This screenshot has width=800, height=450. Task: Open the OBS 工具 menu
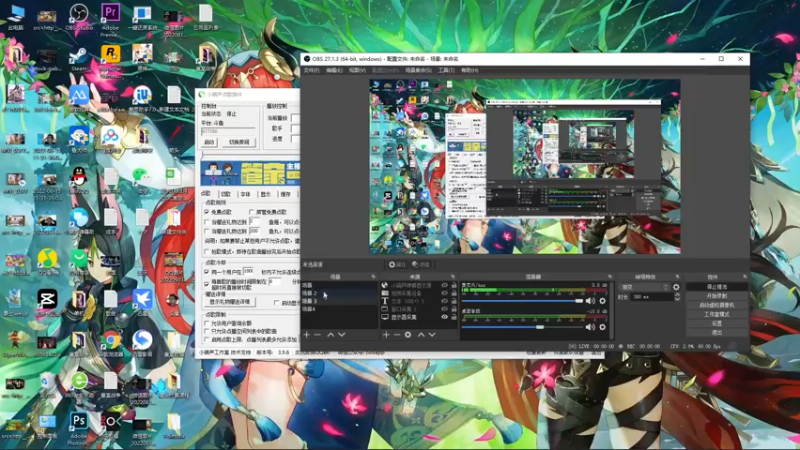point(446,70)
